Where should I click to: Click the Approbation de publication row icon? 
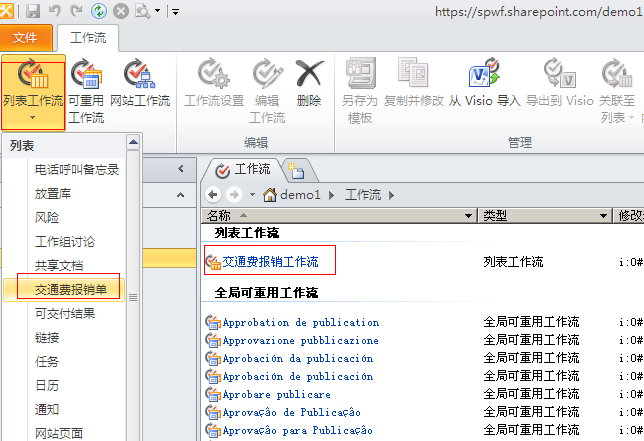[x=213, y=323]
